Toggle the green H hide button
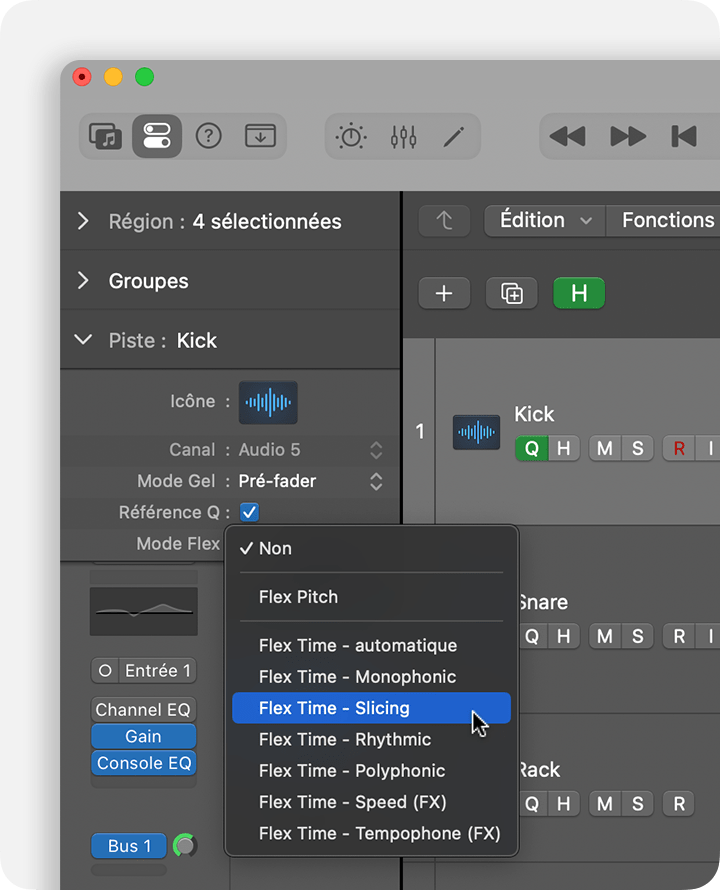Viewport: 720px width, 890px height. point(578,293)
